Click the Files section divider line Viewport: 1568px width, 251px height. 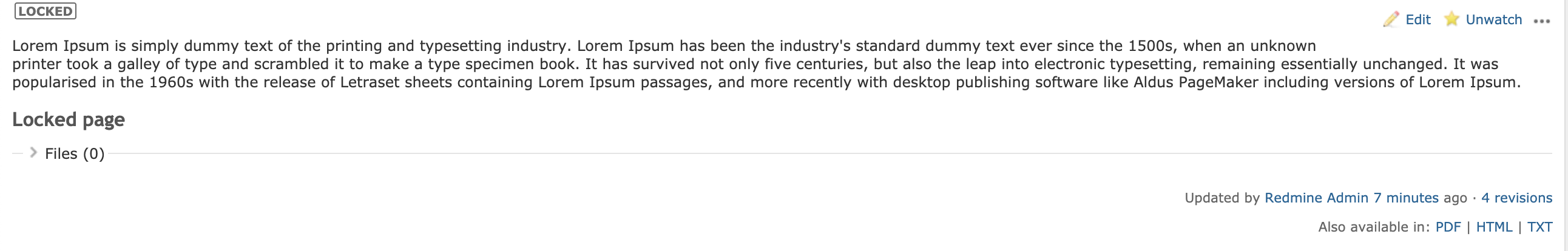pyautogui.click(x=830, y=154)
